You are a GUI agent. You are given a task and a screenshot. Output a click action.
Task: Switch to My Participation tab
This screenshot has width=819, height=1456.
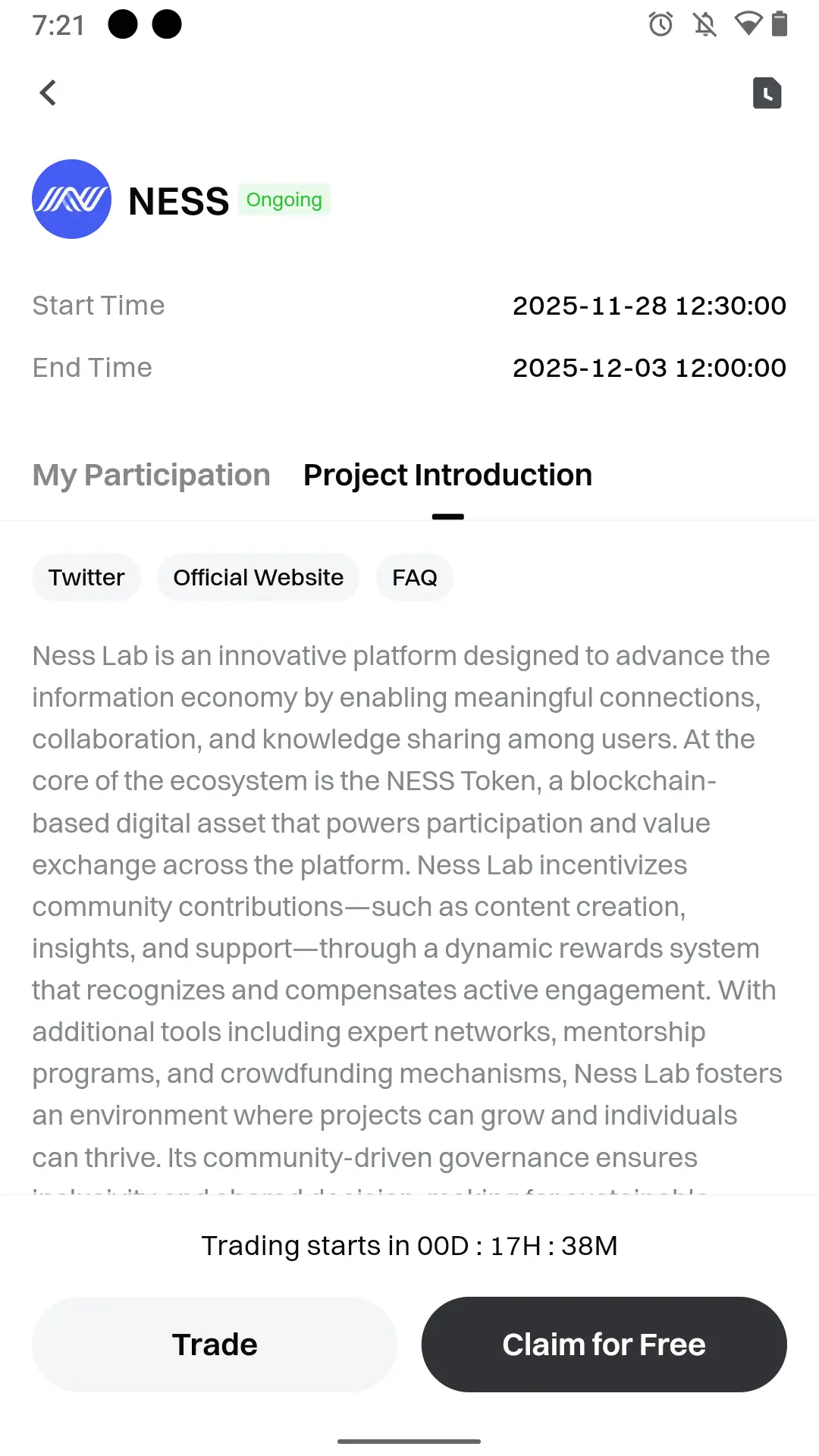coord(151,475)
